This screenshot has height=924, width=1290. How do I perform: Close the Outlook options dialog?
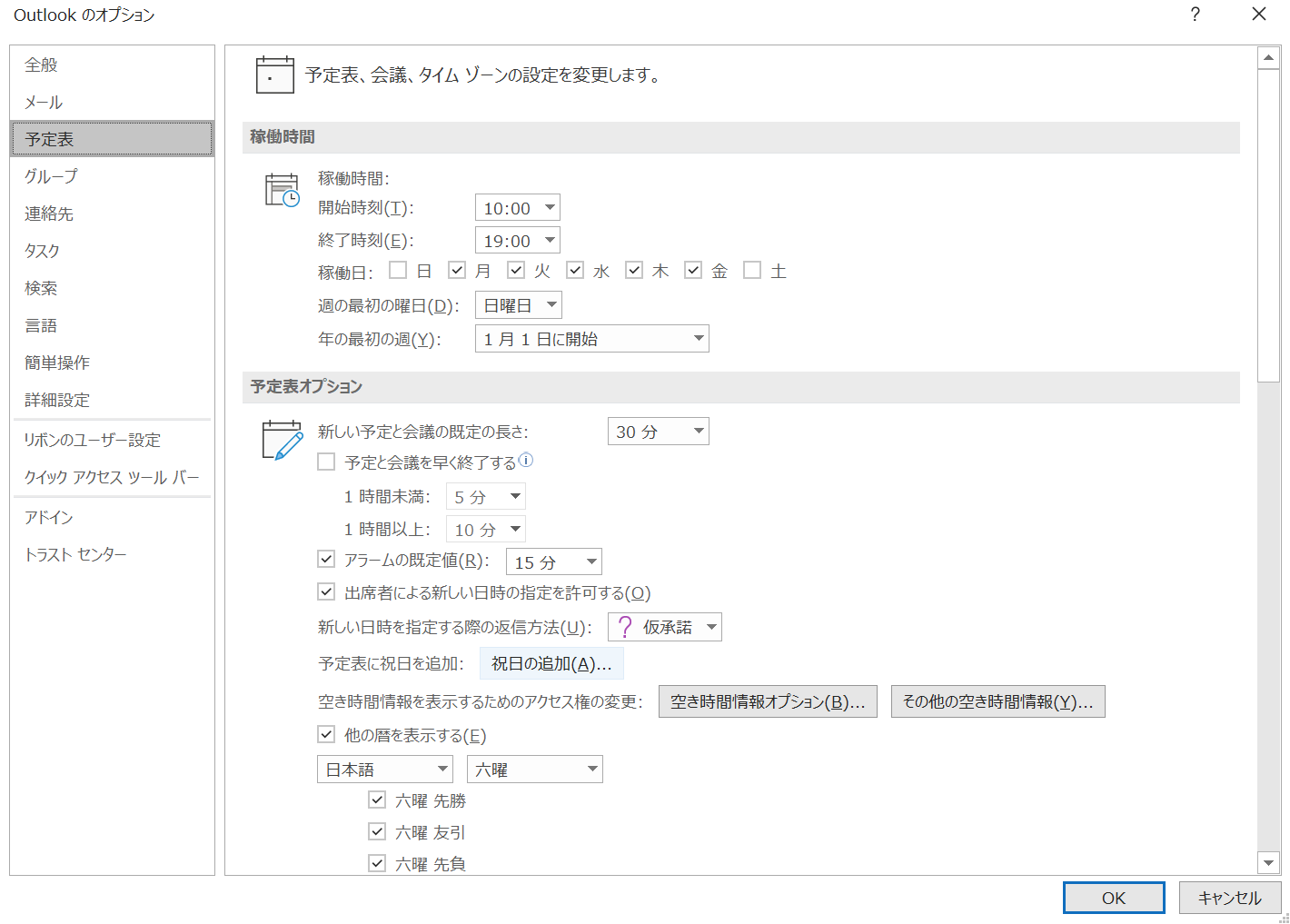point(1259,15)
